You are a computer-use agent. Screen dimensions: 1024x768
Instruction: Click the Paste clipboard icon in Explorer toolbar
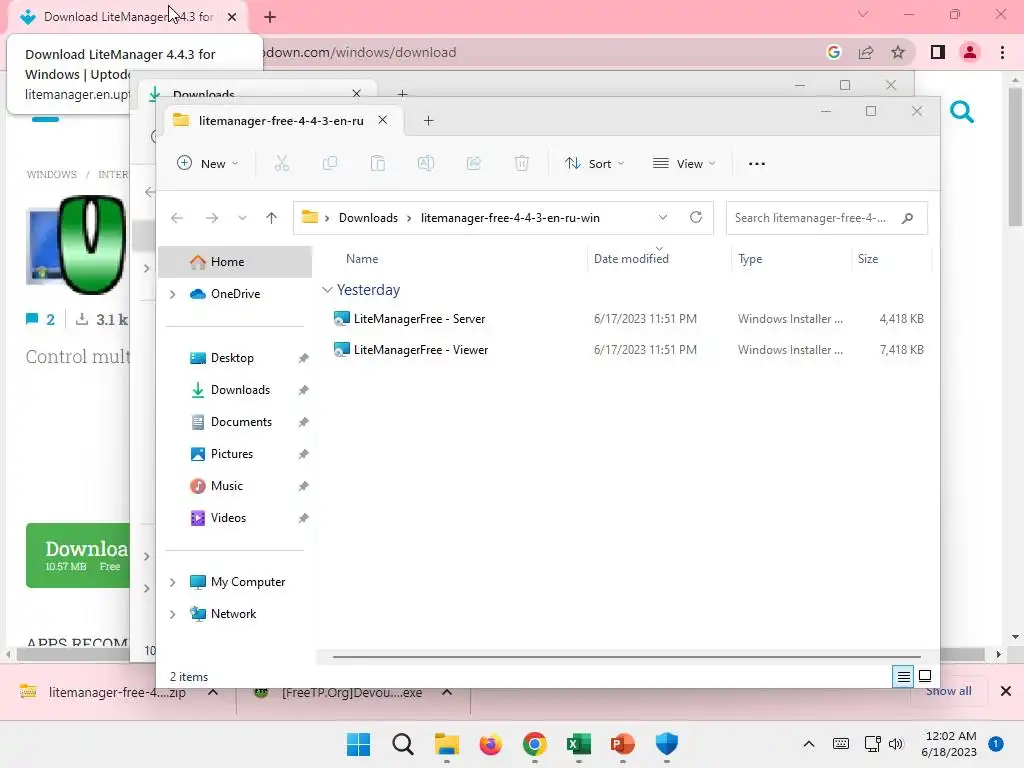pos(377,163)
